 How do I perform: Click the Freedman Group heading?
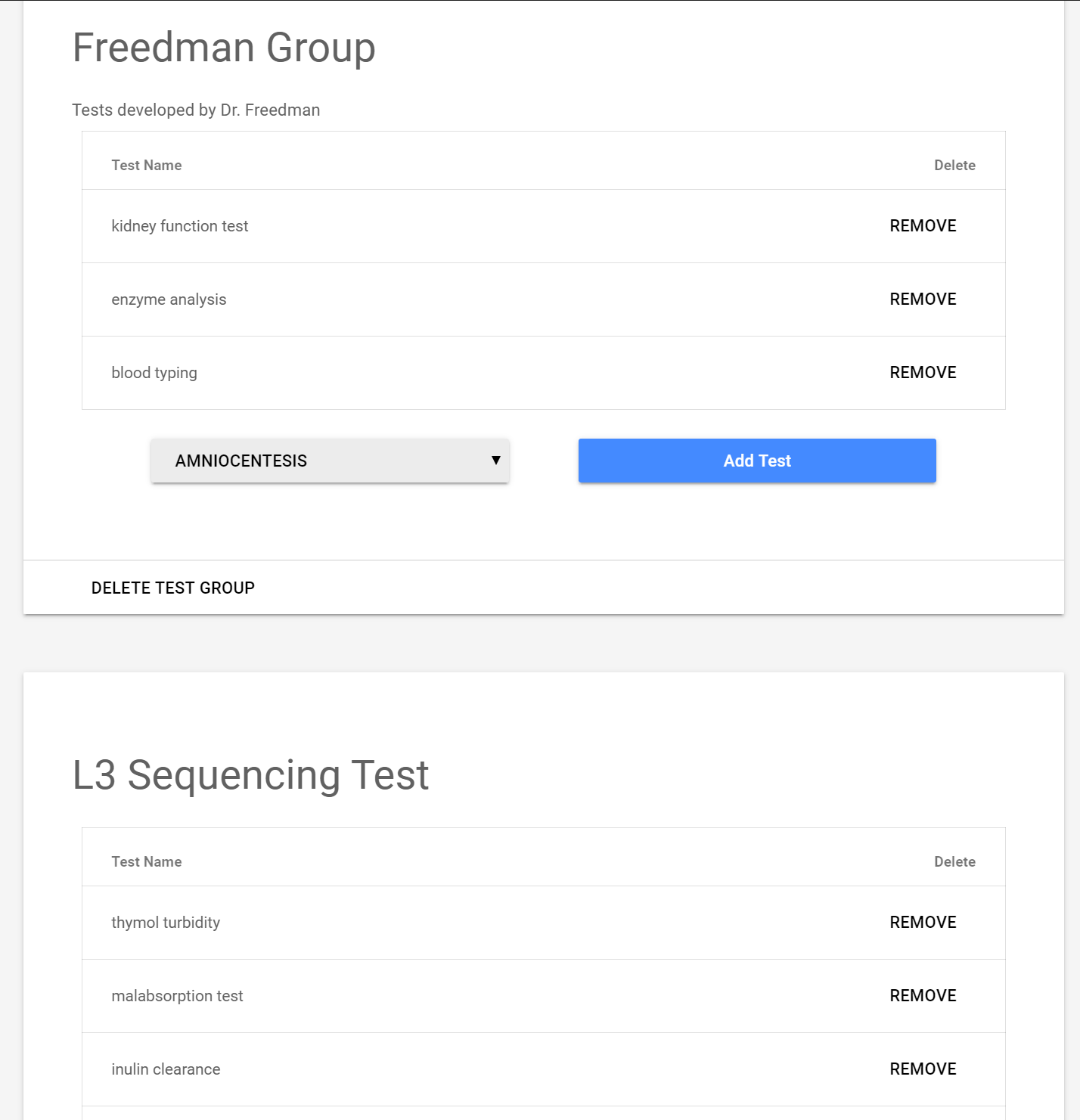pos(224,48)
